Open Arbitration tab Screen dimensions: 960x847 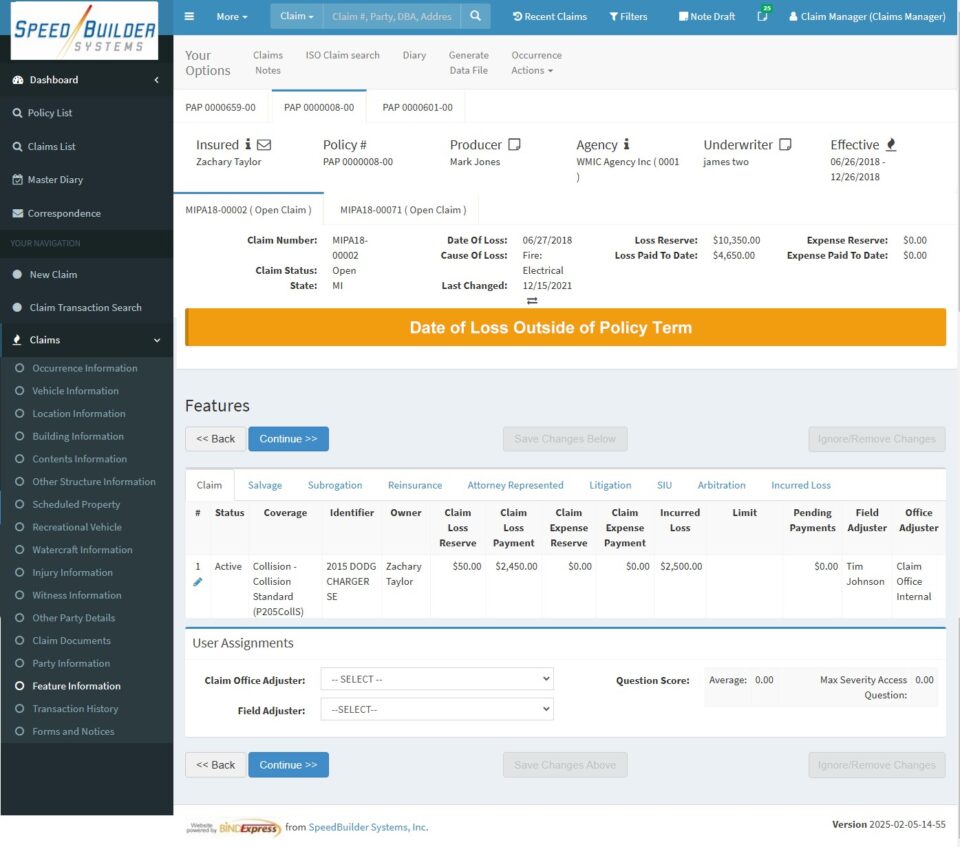[721, 485]
